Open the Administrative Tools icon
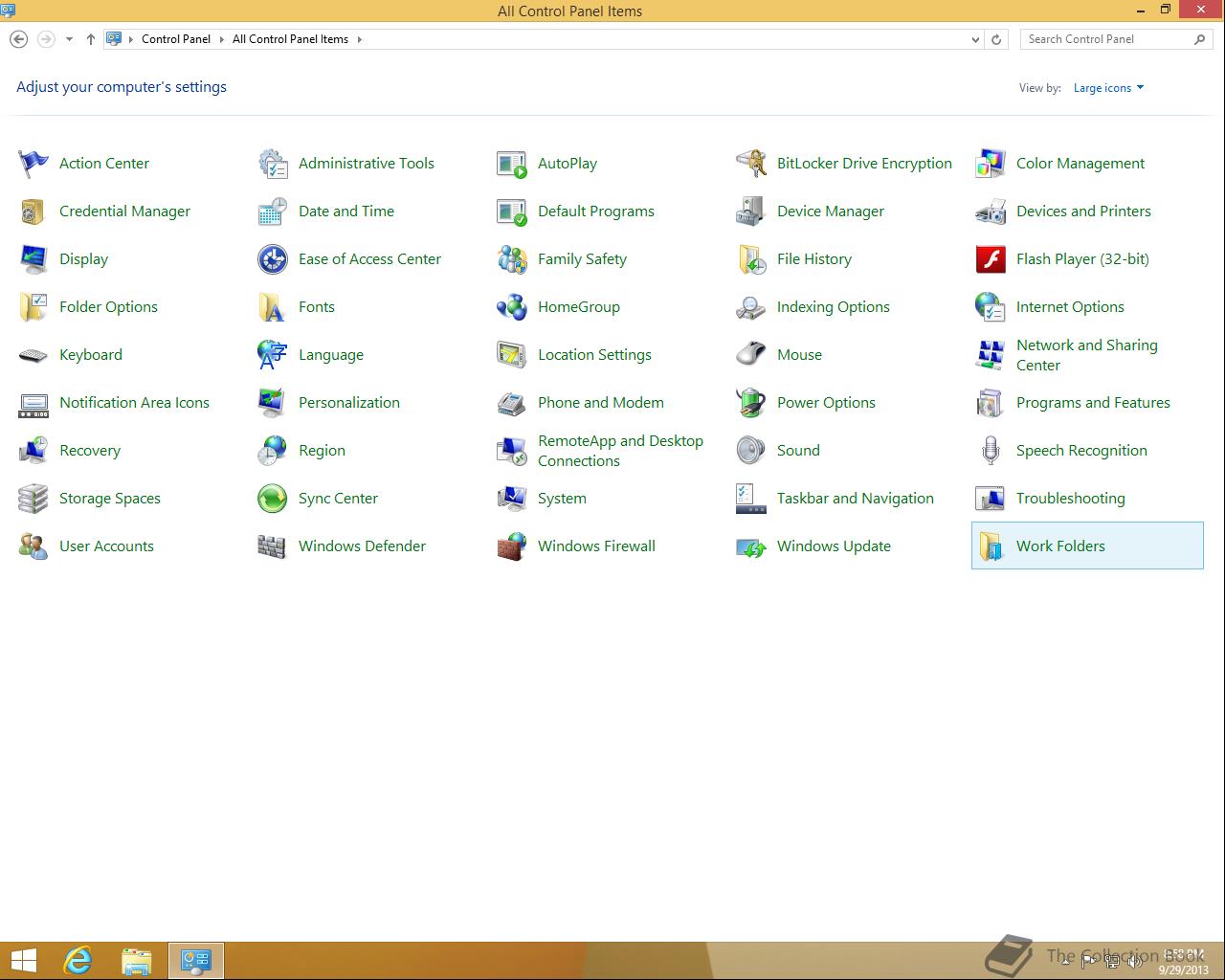Image resolution: width=1225 pixels, height=980 pixels. tap(273, 164)
